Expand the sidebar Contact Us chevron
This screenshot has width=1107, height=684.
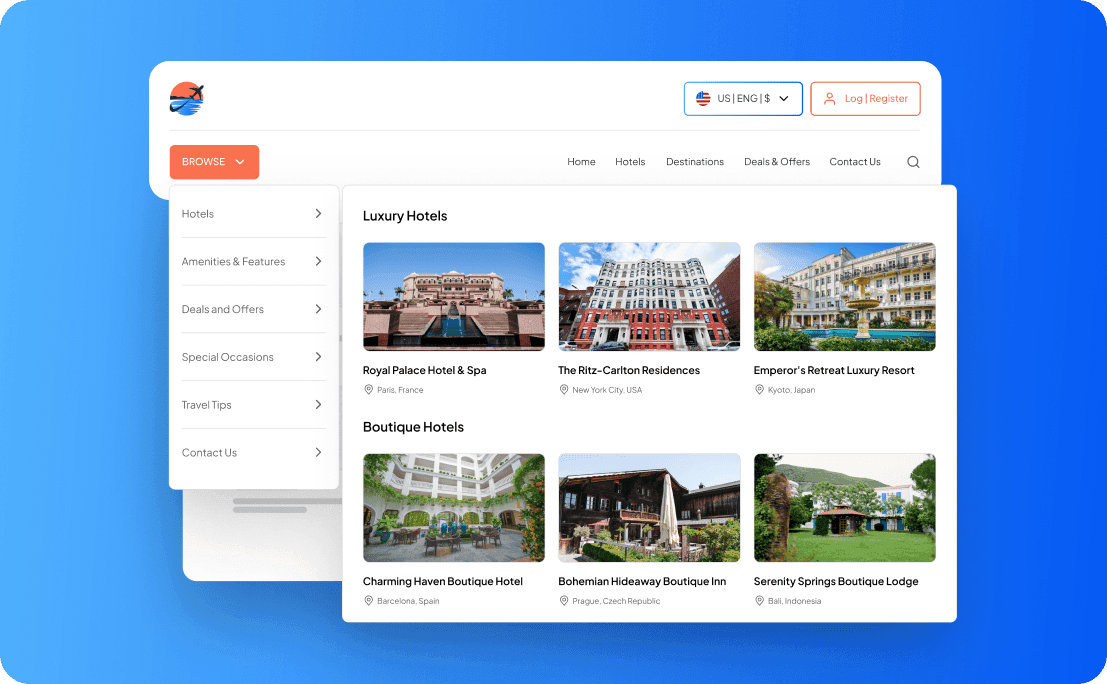[x=318, y=452]
